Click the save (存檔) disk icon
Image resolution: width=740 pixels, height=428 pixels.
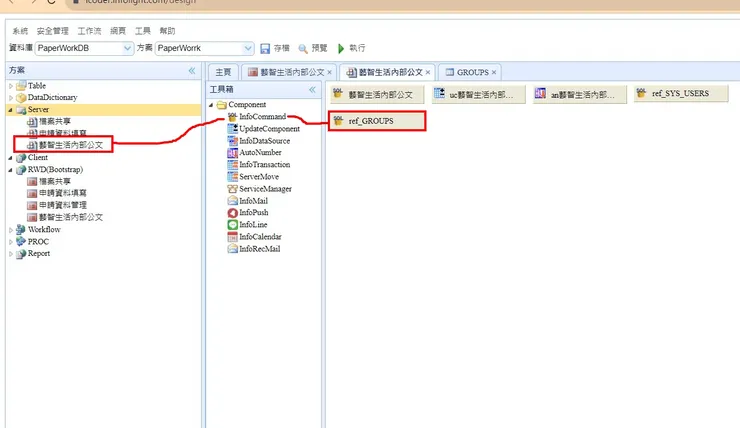tap(265, 49)
